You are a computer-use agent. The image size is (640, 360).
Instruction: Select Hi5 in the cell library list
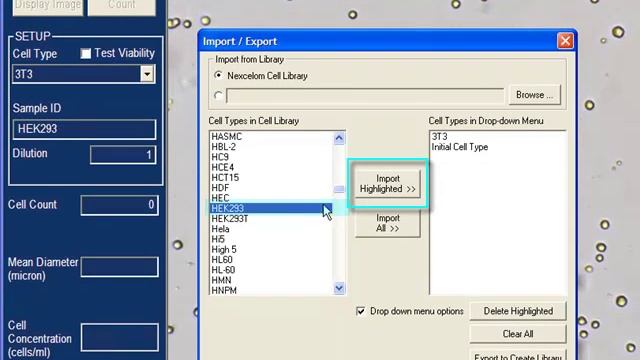pos(271,239)
